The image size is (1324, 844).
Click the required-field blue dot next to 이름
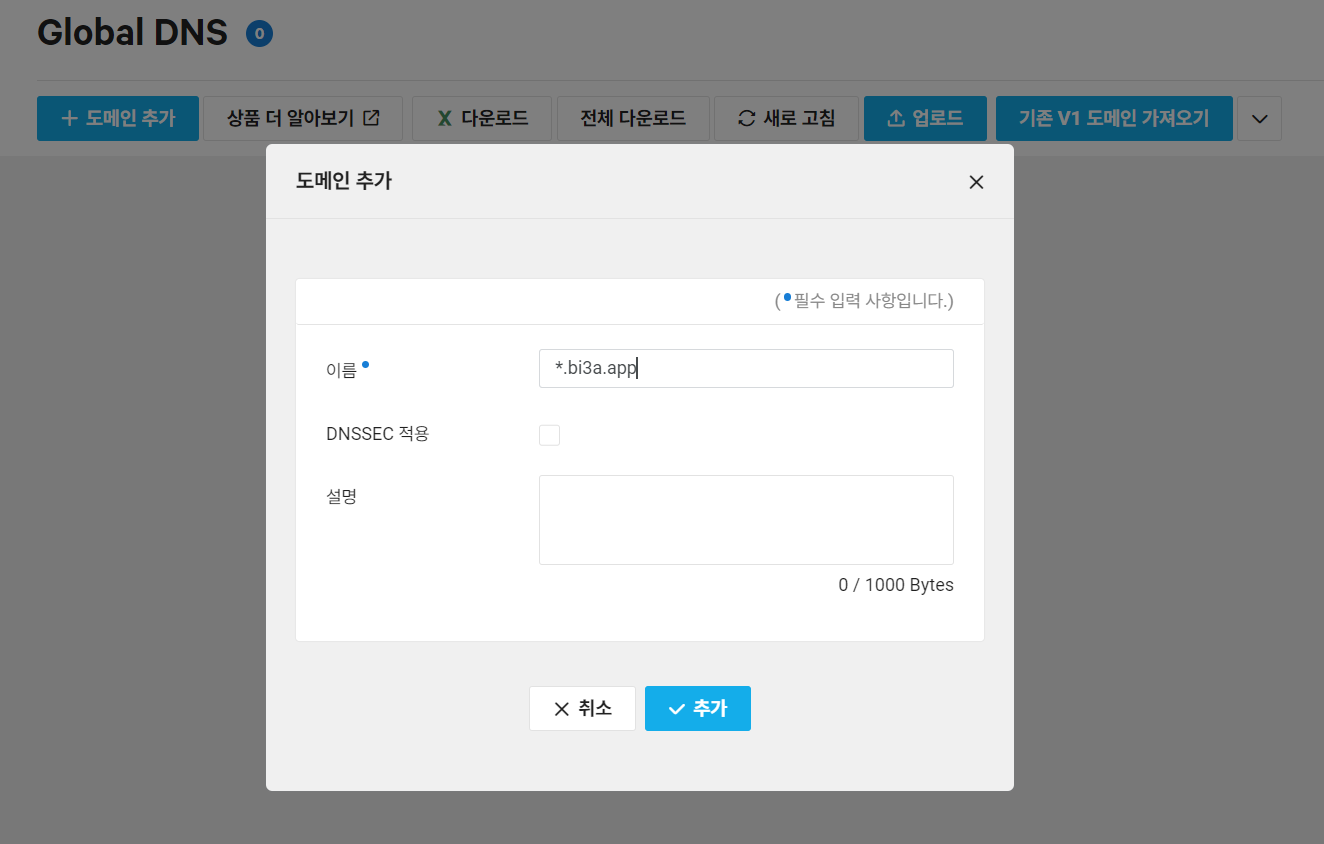(x=364, y=363)
